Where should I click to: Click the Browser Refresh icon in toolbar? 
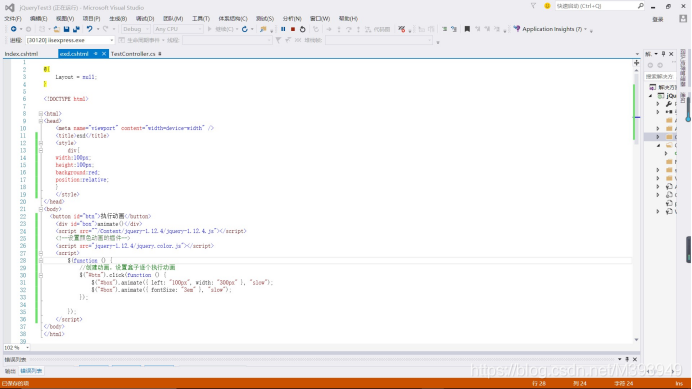[x=244, y=29]
